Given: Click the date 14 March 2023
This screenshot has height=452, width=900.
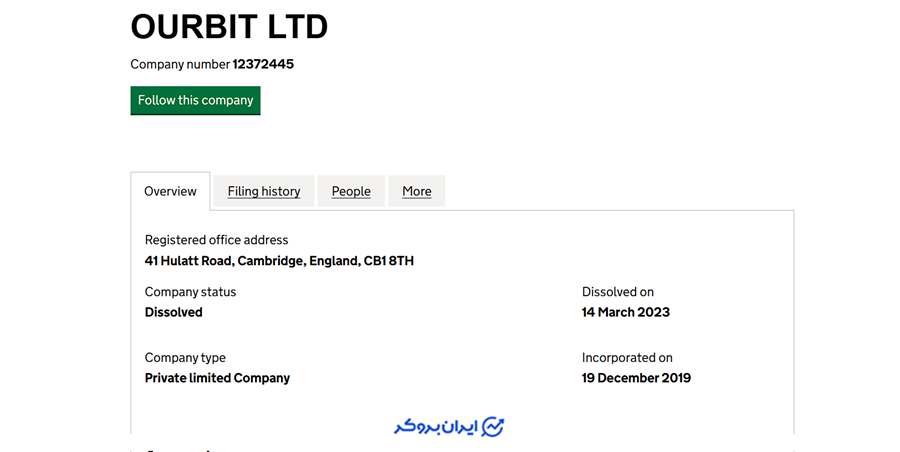Looking at the screenshot, I should pyautogui.click(x=626, y=312).
